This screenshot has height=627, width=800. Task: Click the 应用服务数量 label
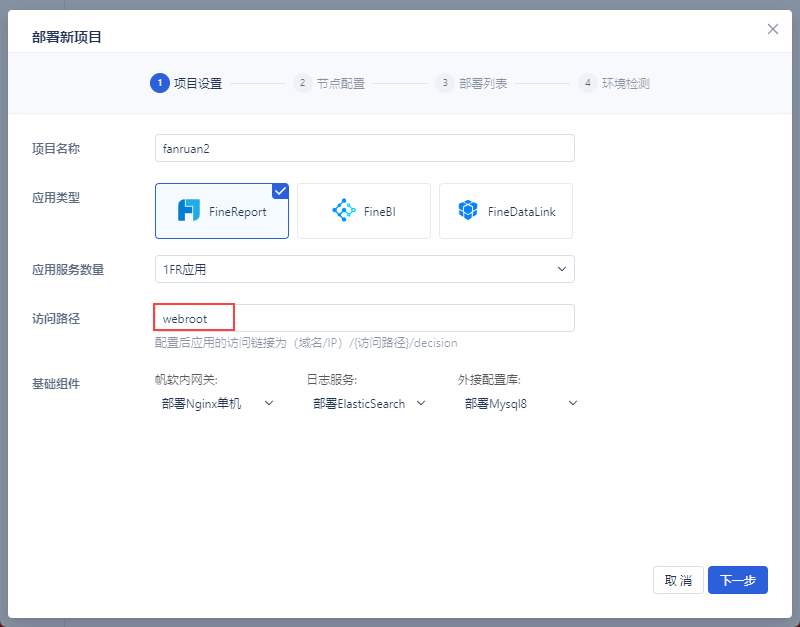(x=68, y=269)
